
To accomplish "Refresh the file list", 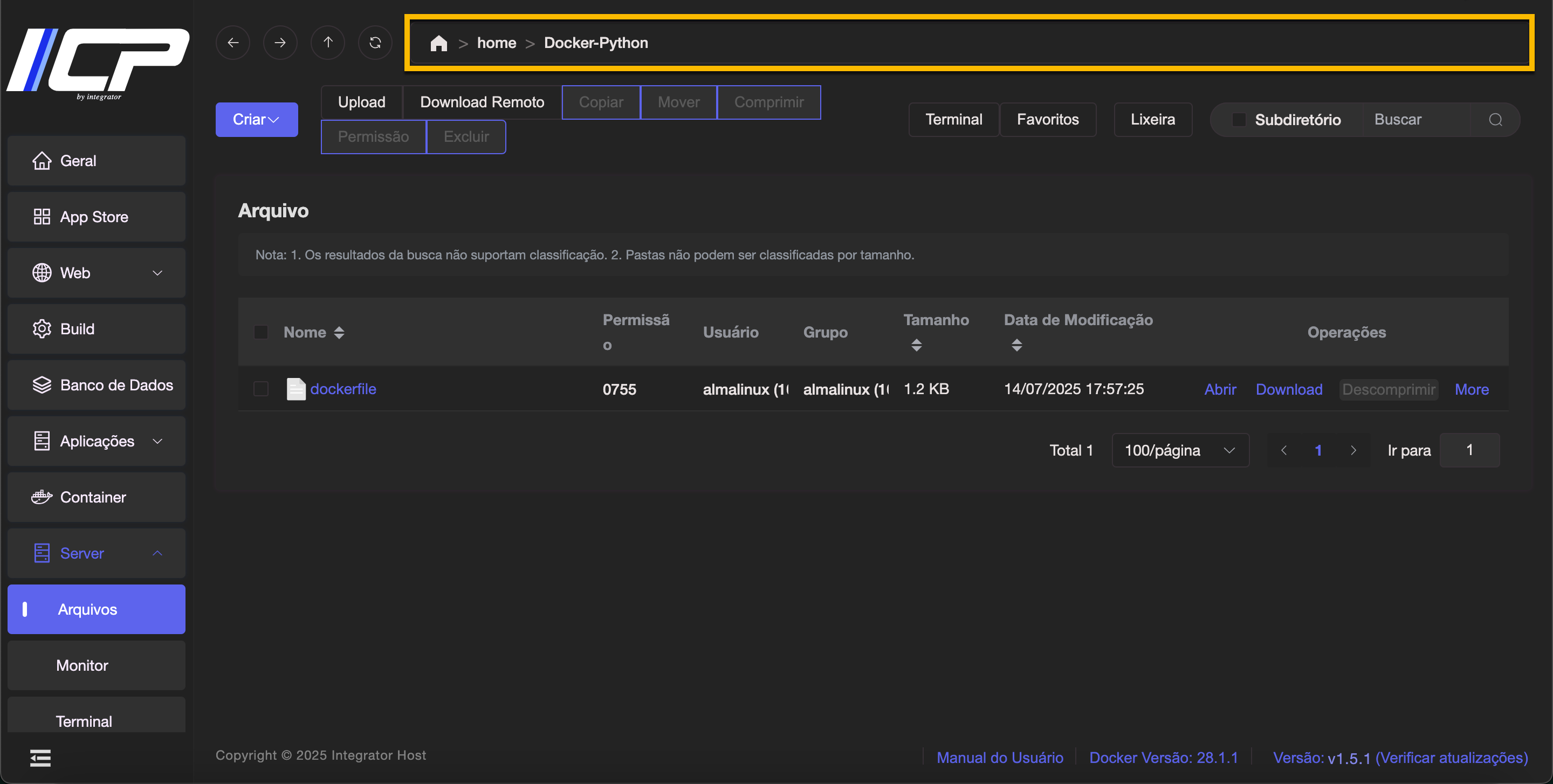I will point(375,43).
